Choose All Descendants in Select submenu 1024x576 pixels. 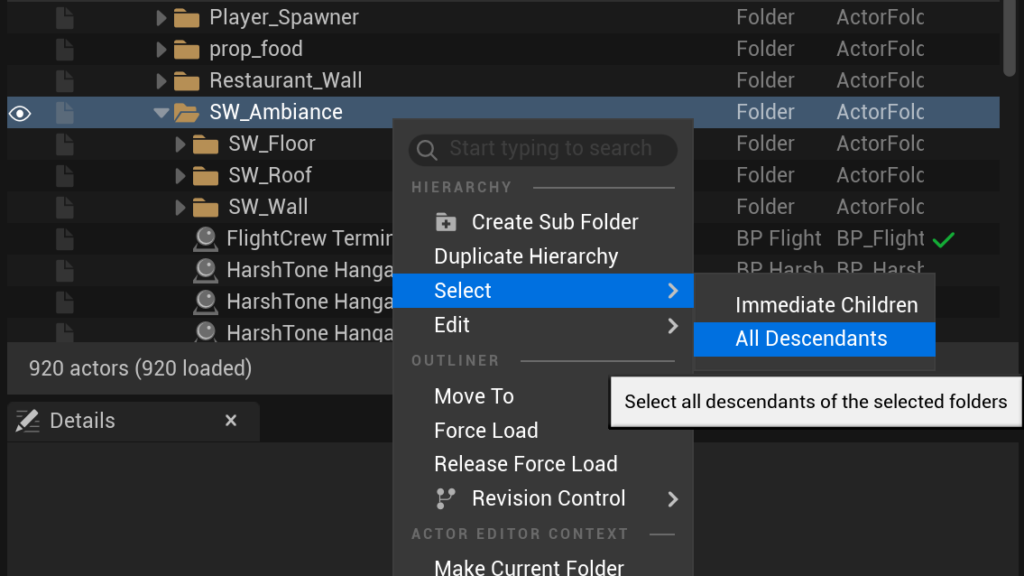[811, 339]
